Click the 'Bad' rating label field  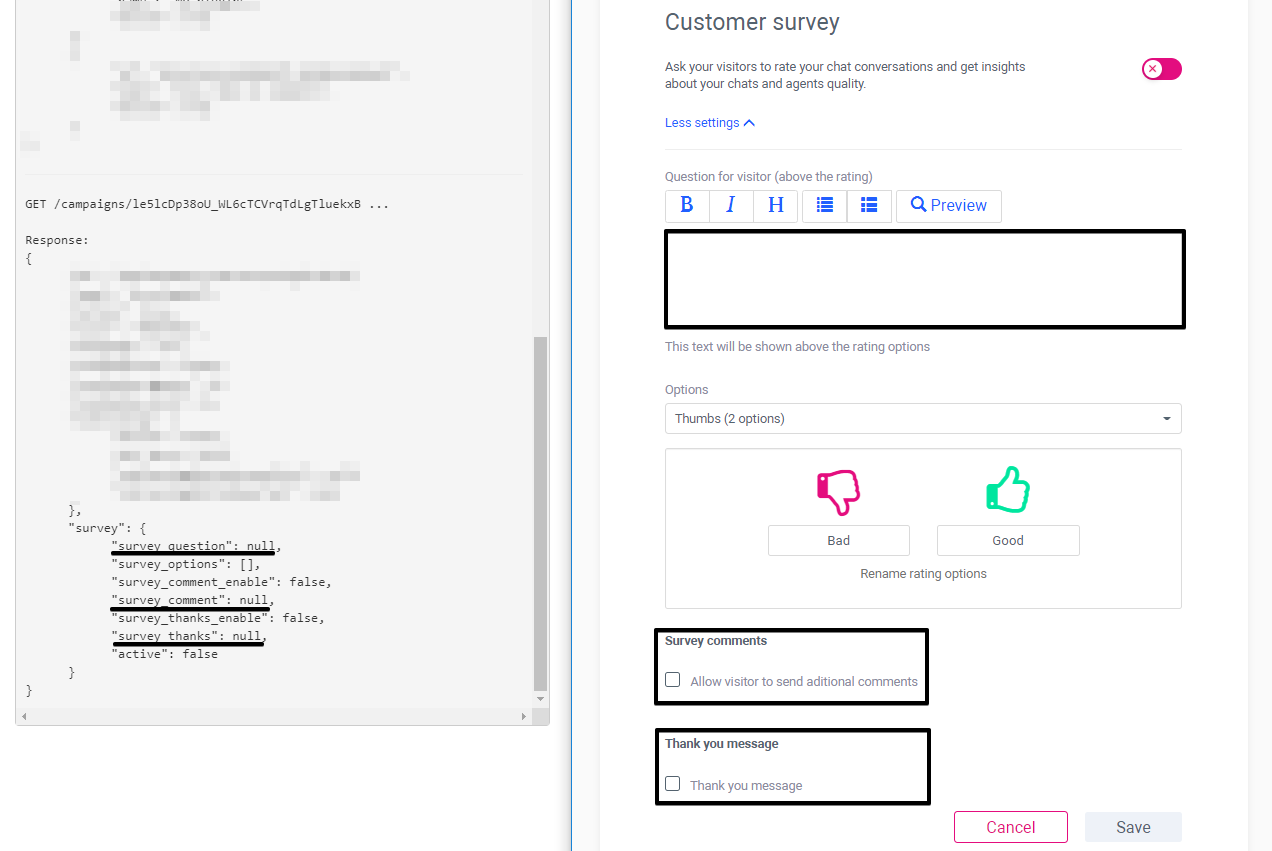point(838,540)
